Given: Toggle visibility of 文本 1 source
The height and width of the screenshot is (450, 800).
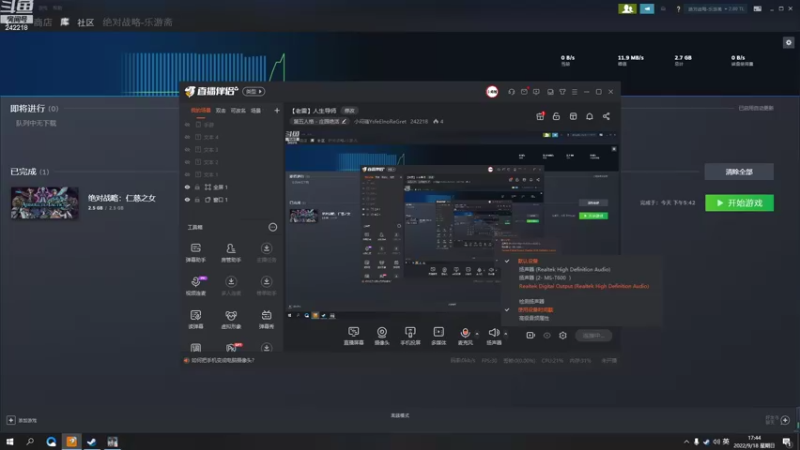Looking at the screenshot, I should coord(187,175).
